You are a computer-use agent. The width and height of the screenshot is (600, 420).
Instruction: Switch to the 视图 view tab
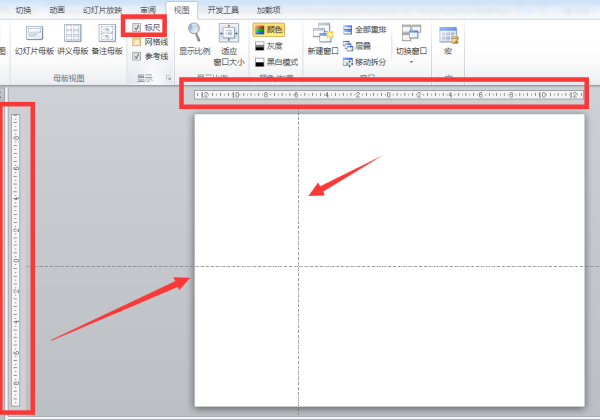tap(181, 10)
